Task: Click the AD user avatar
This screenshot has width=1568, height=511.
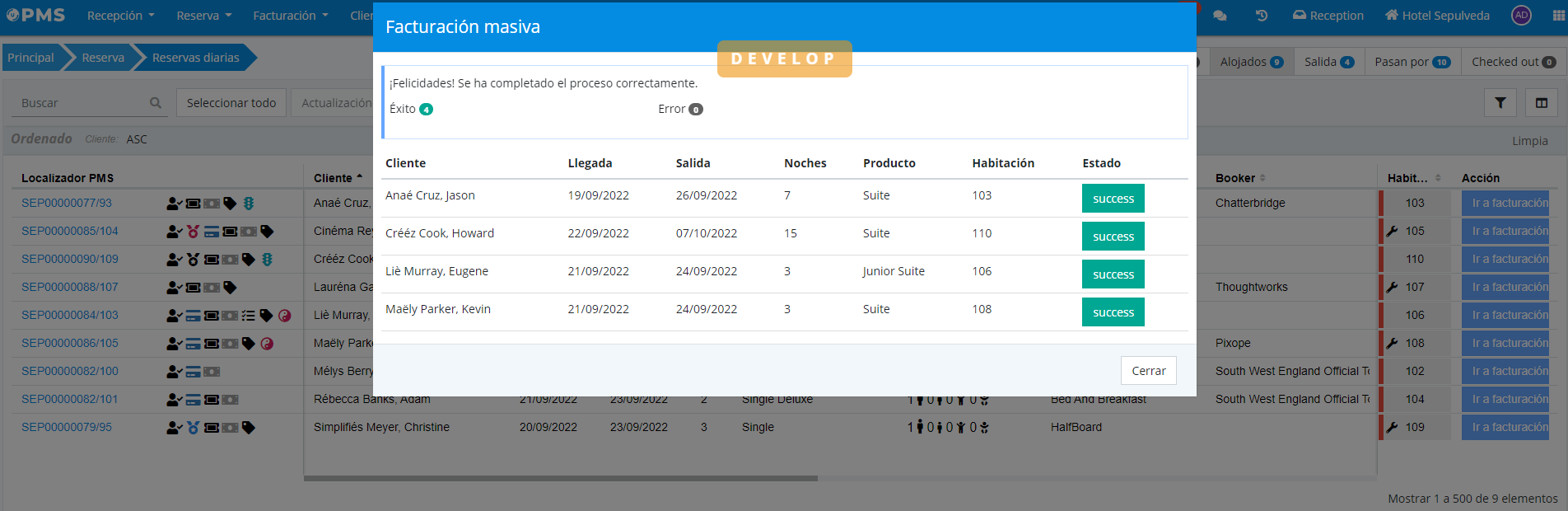Action: click(1521, 16)
